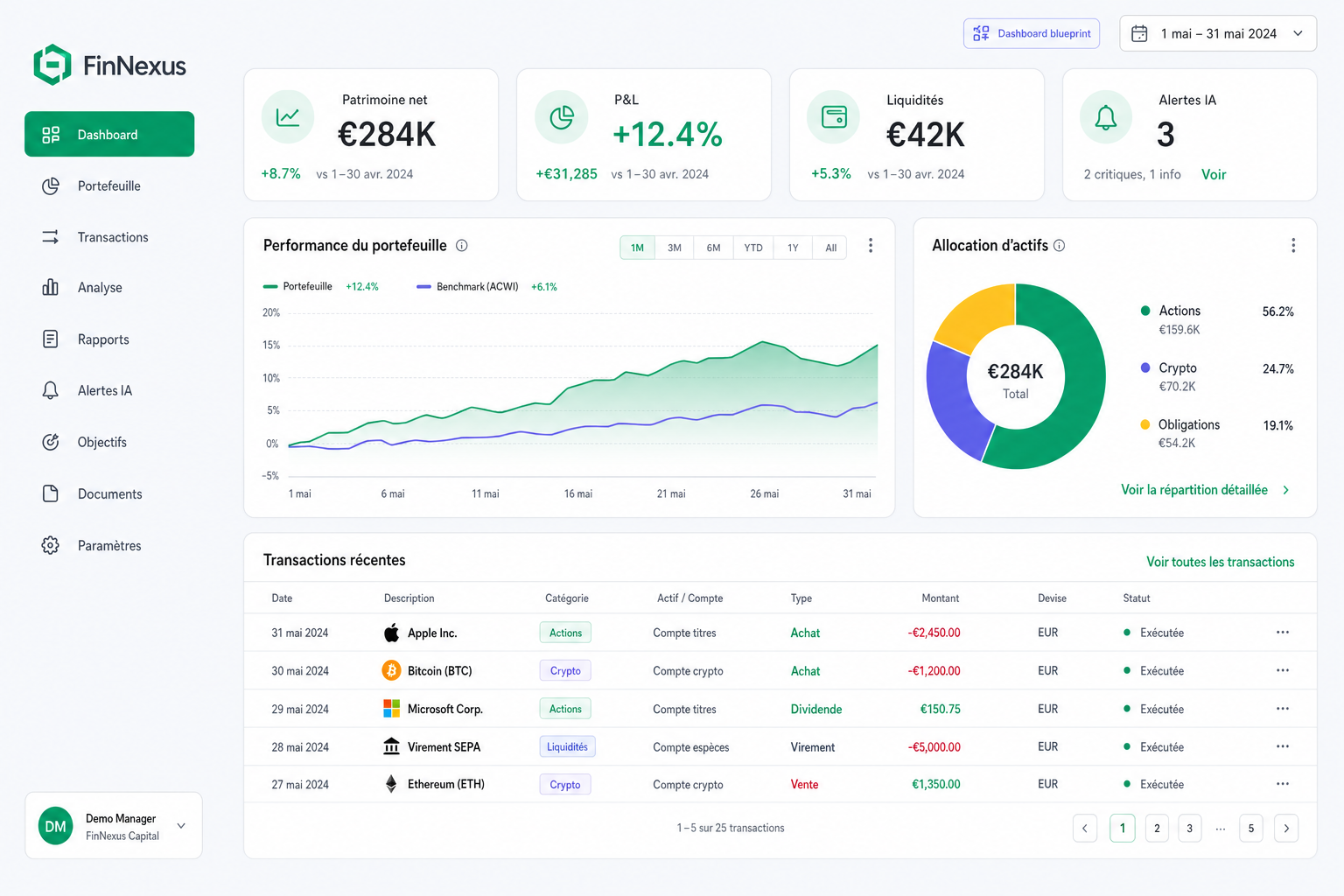This screenshot has height=896, width=1344.
Task: Click the DM avatar circle
Action: 55,826
